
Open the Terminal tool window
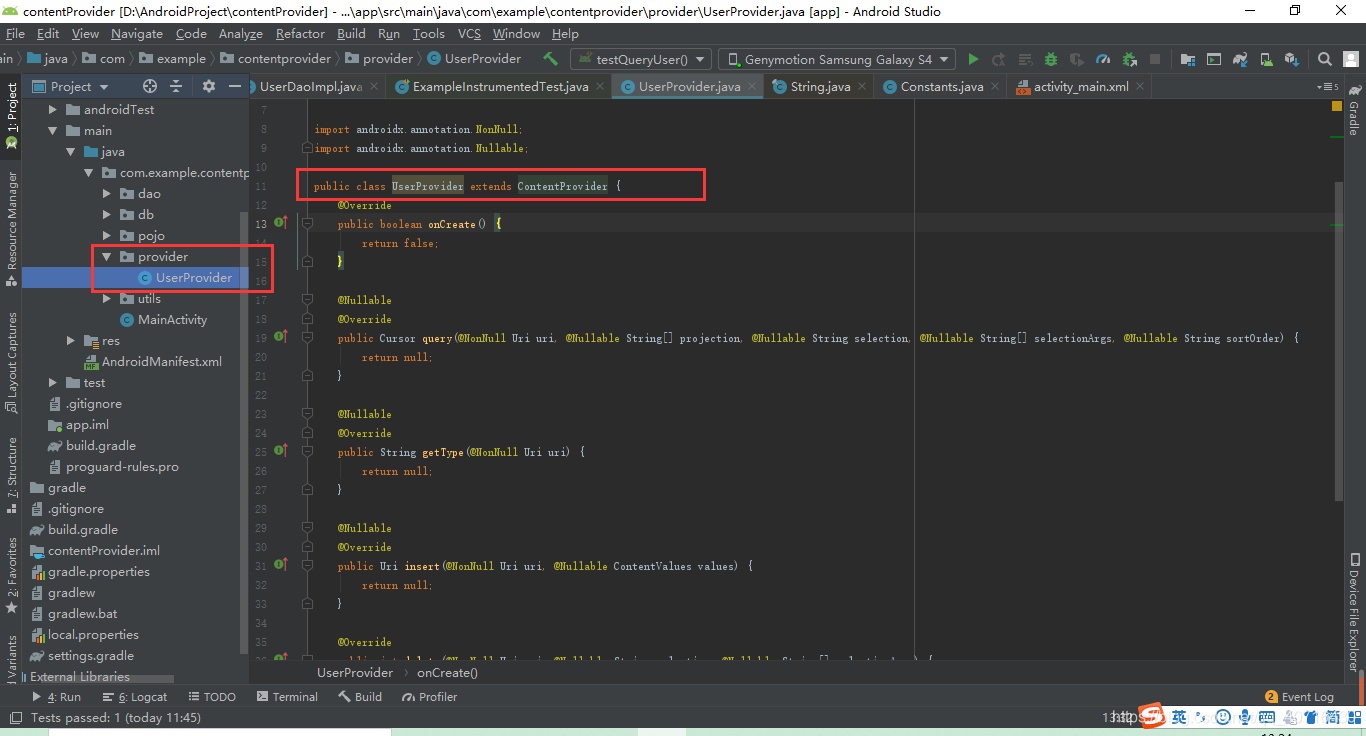[x=287, y=697]
